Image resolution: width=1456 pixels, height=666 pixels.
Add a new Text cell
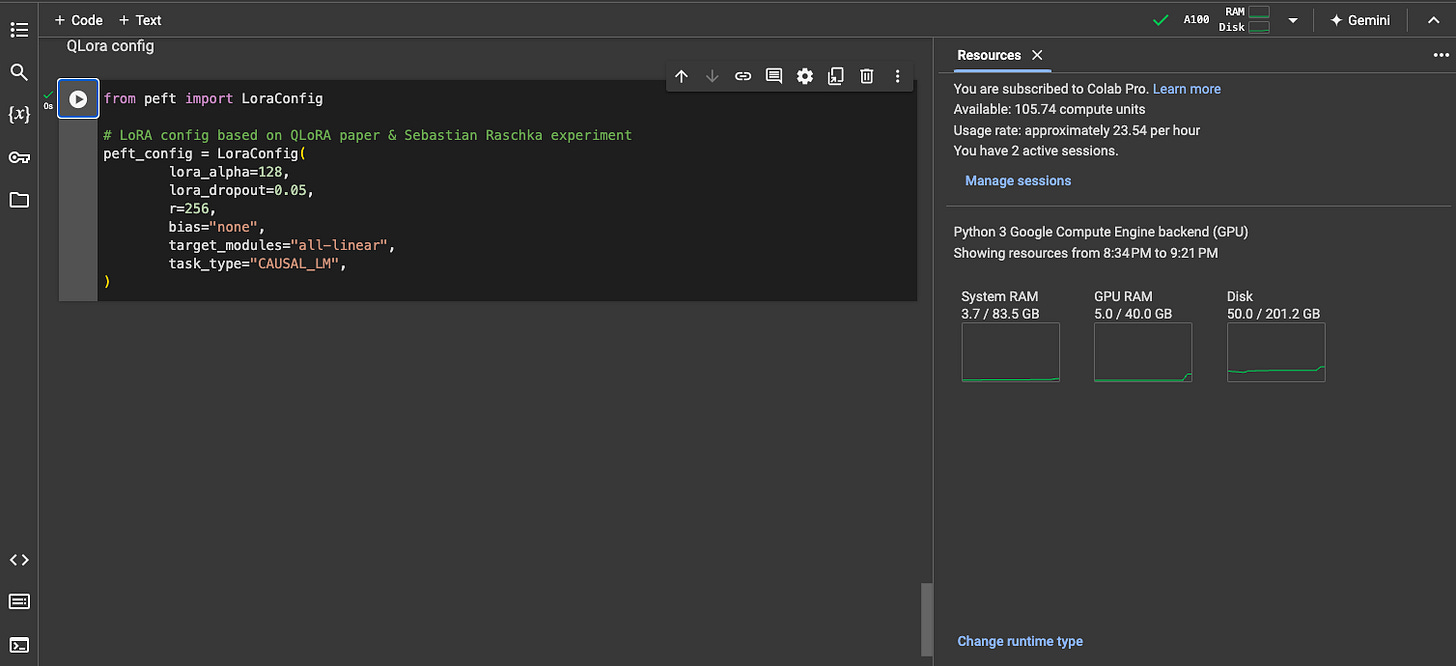click(x=139, y=20)
